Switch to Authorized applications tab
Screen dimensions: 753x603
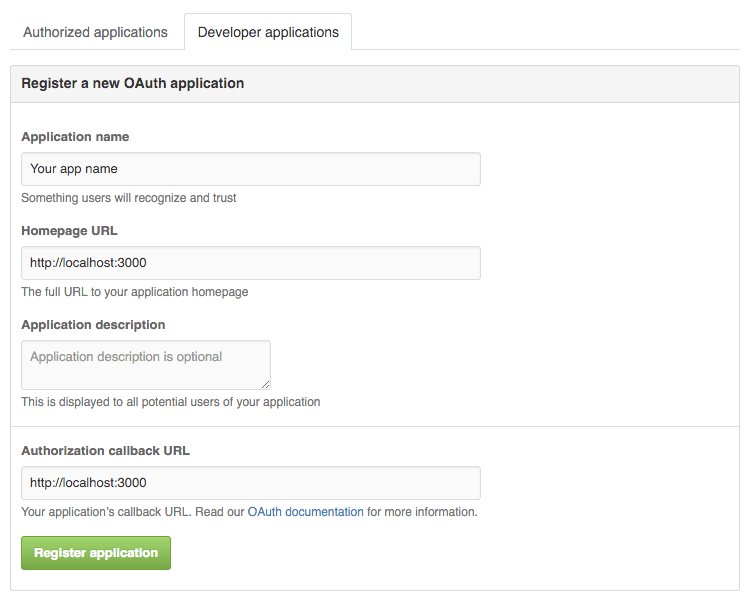[x=95, y=32]
